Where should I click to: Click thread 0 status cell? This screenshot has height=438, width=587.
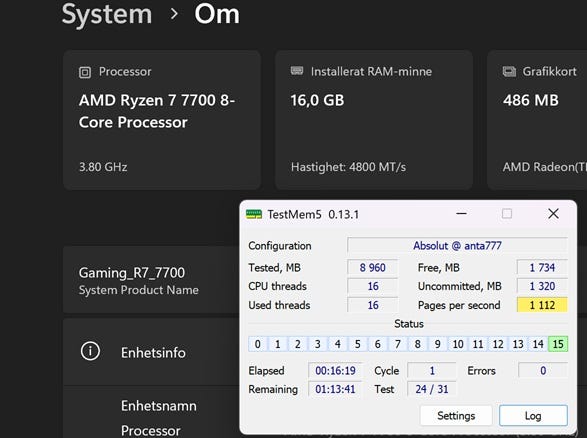(258, 344)
